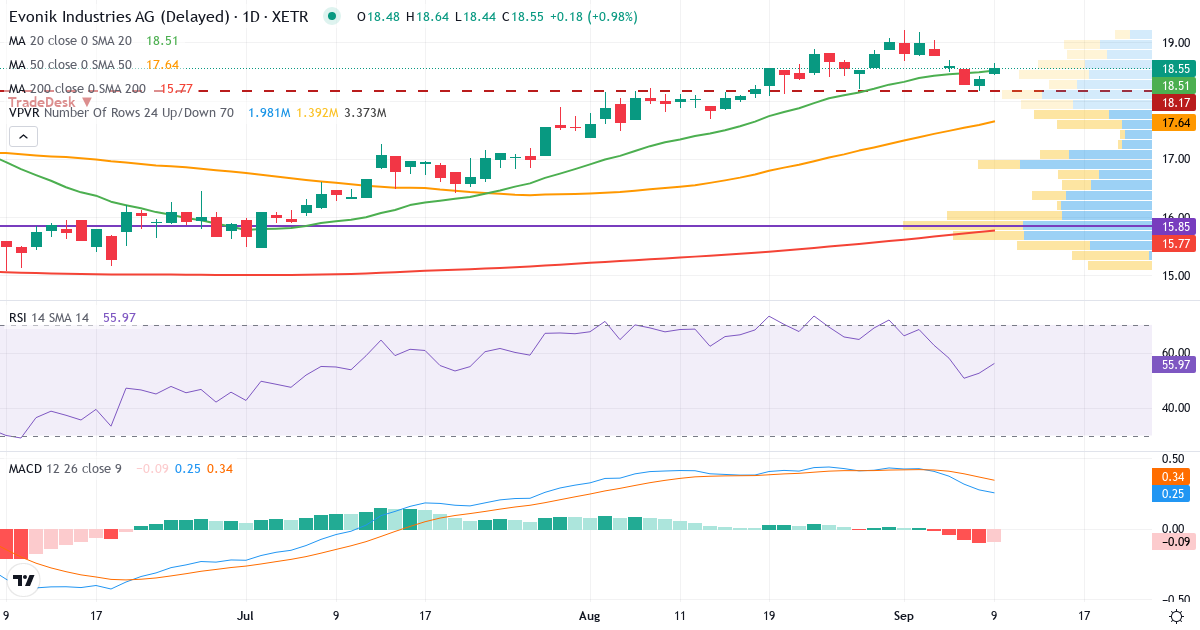
Task: Select the Evonik Industries AG symbol title
Action: tap(158, 17)
